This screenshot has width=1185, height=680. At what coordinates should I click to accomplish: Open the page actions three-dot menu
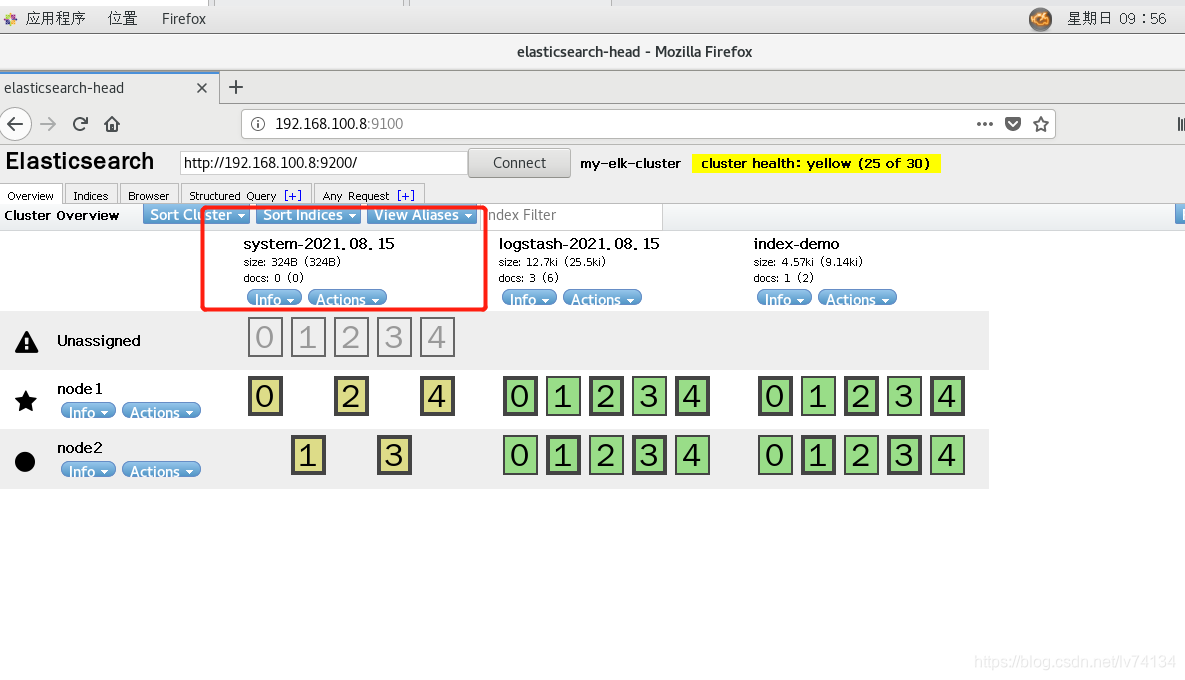(984, 124)
